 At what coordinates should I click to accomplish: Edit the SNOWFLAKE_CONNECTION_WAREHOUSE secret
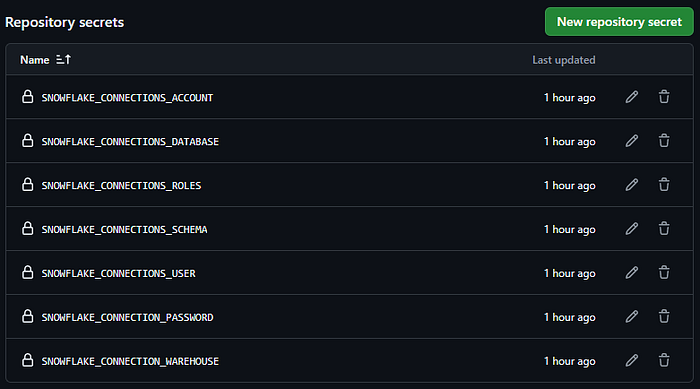tap(631, 360)
